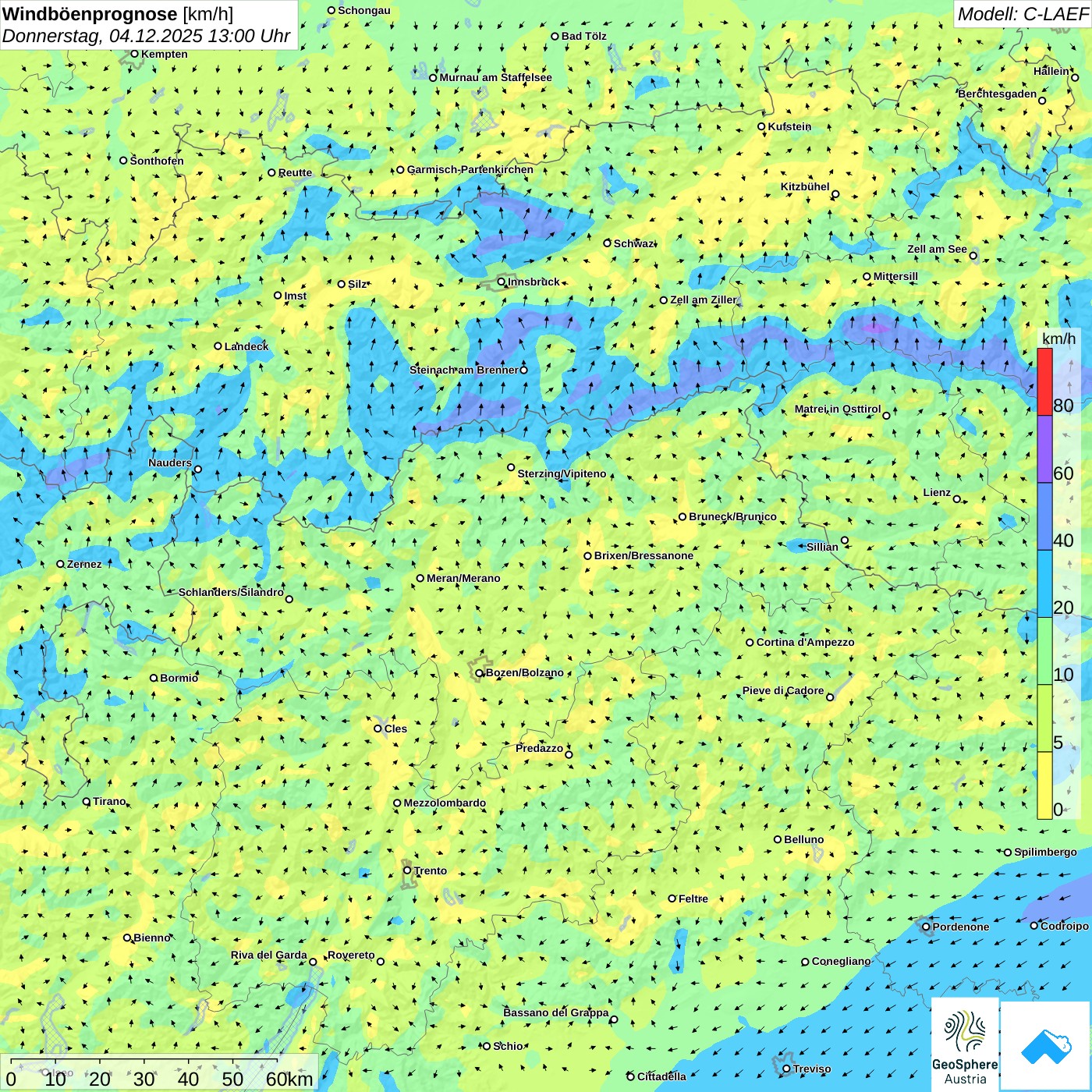Click the Brixen/Bressanone label

(x=643, y=555)
